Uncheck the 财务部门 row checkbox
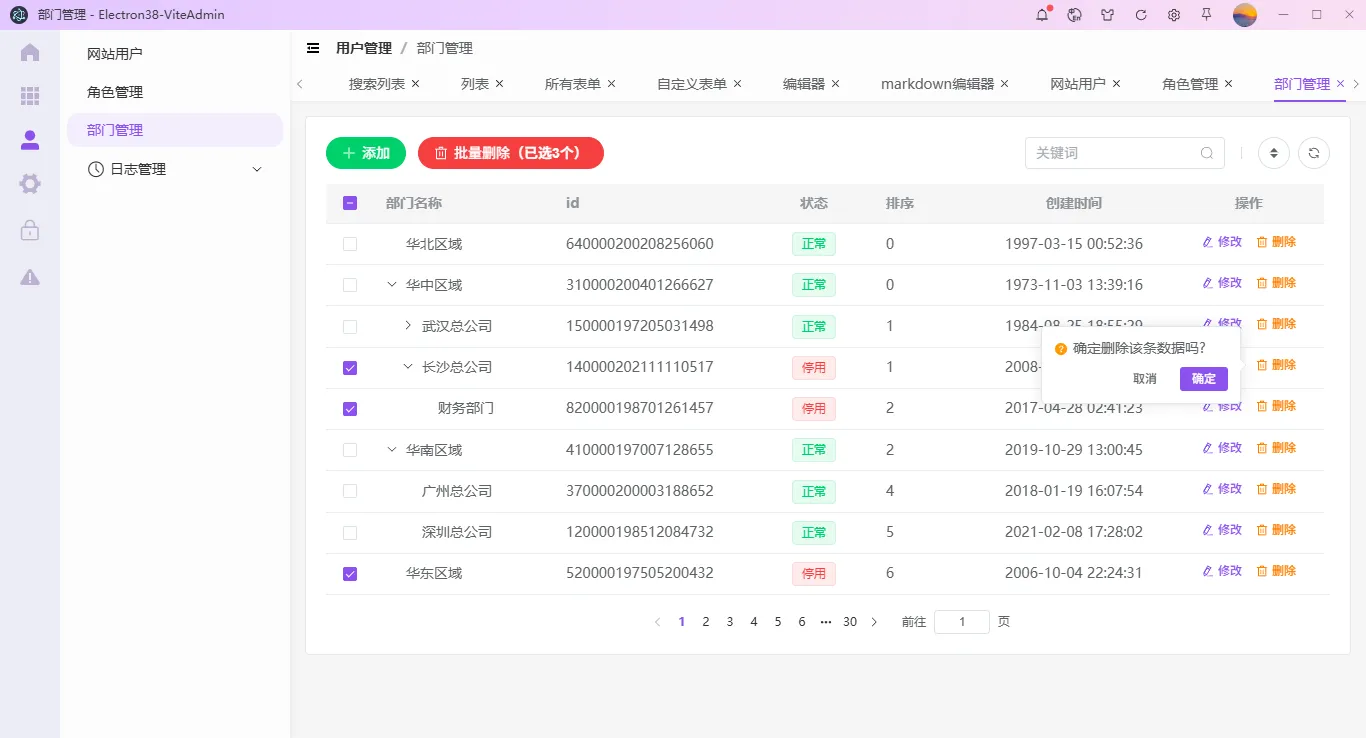This screenshot has width=1366, height=738. coord(350,409)
